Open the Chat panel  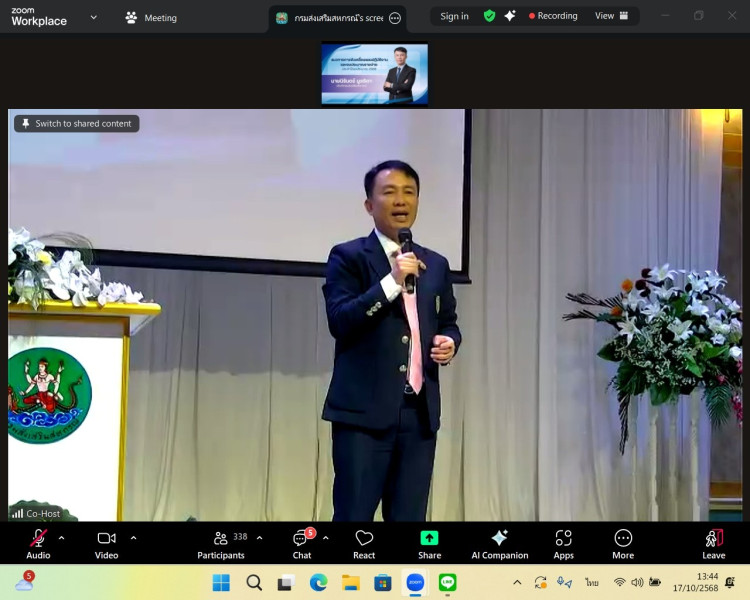(x=301, y=543)
